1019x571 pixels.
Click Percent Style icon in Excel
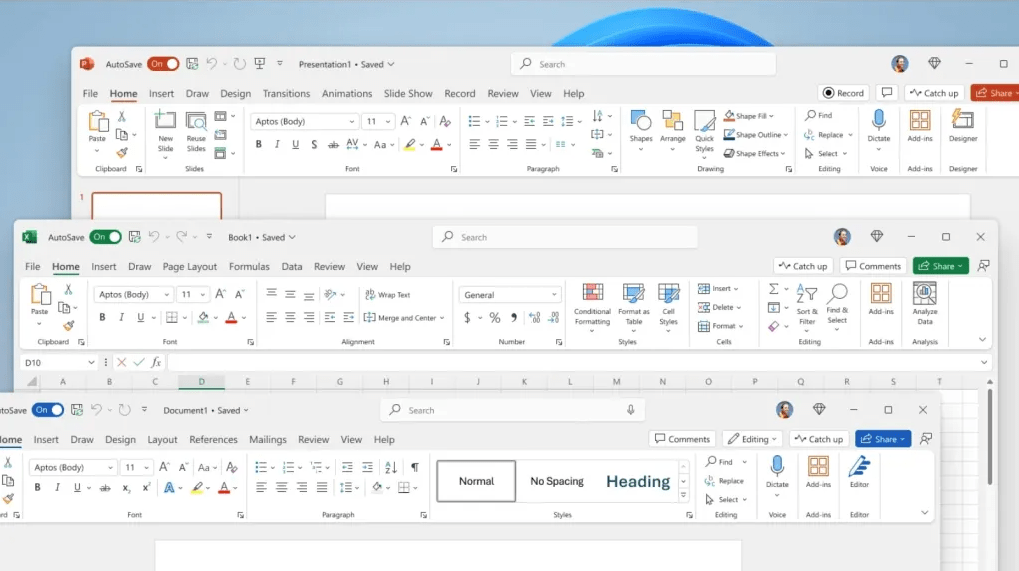click(495, 318)
